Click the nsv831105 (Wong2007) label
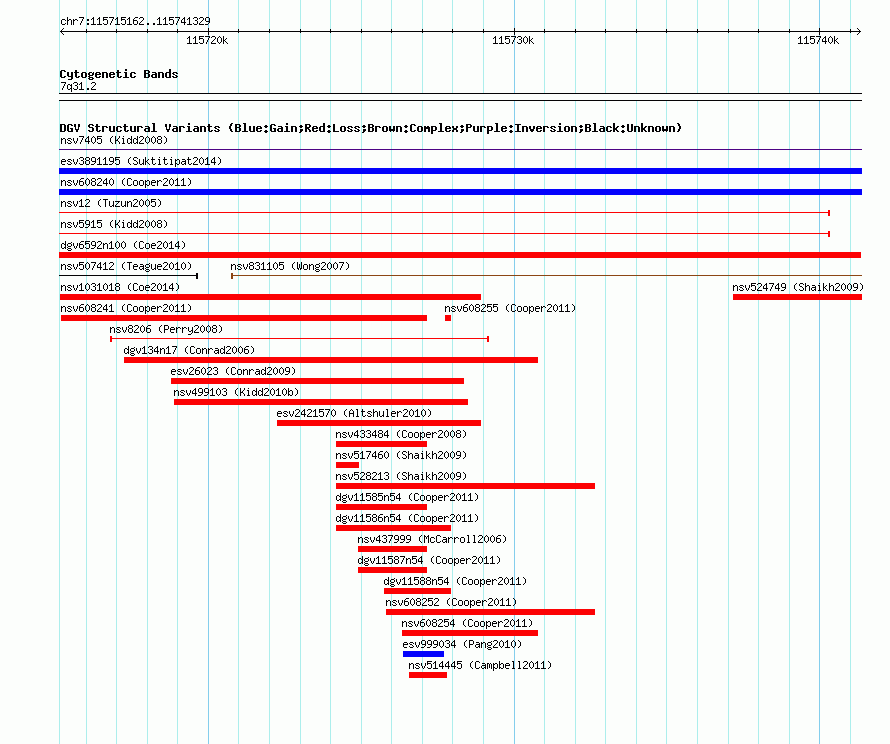 (290, 266)
